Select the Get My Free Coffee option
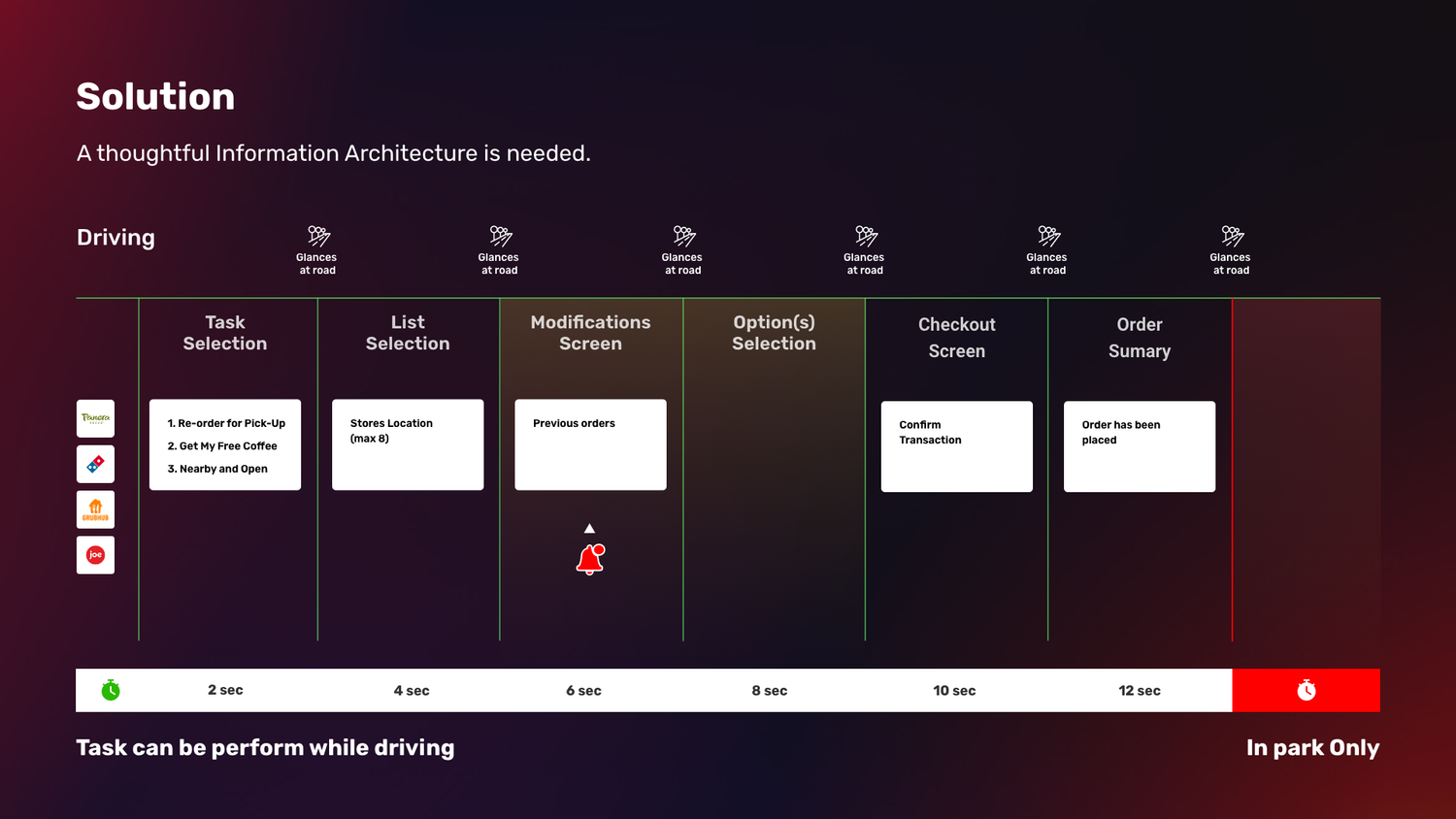This screenshot has width=1456, height=819. pos(222,445)
